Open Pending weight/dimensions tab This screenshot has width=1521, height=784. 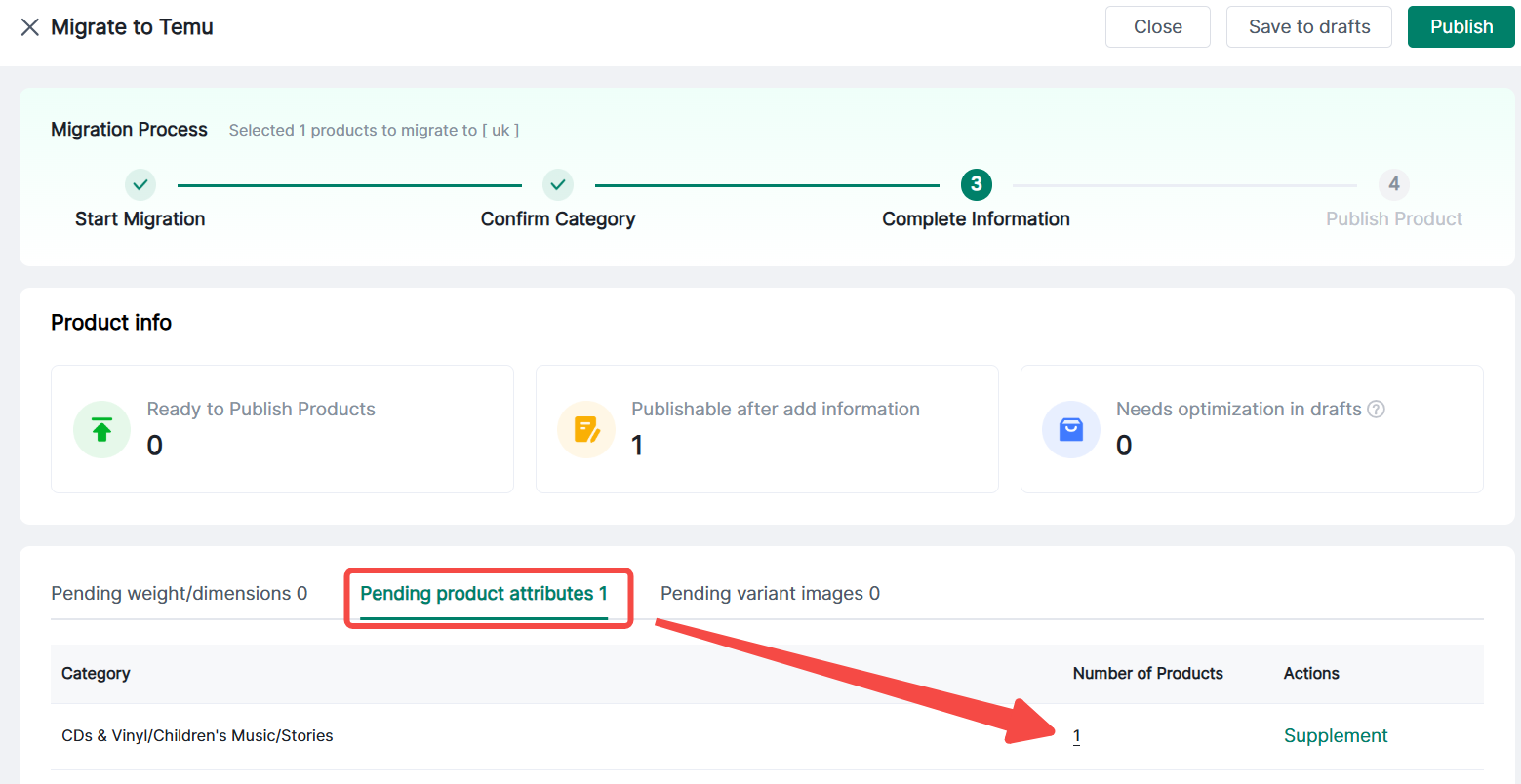point(179,594)
